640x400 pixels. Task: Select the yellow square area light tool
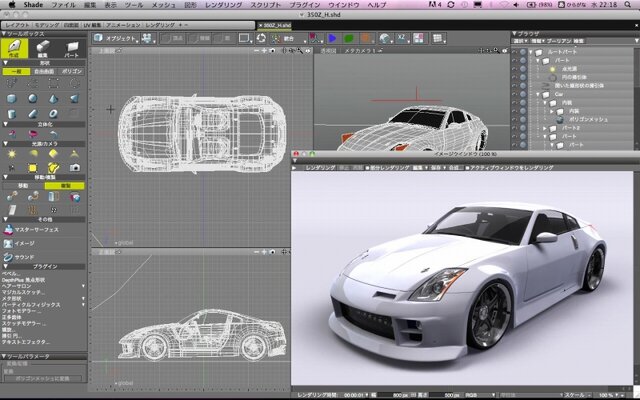[x=33, y=167]
